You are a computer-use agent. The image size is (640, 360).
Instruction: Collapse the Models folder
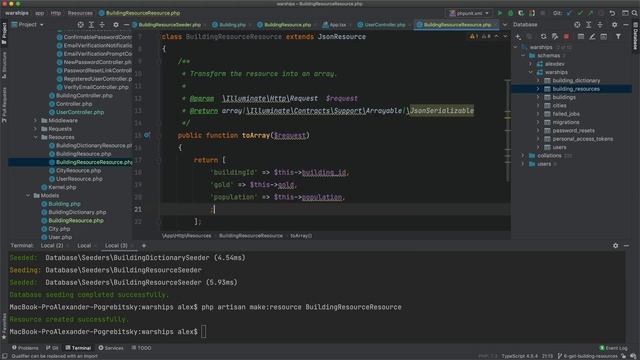tap(28, 196)
